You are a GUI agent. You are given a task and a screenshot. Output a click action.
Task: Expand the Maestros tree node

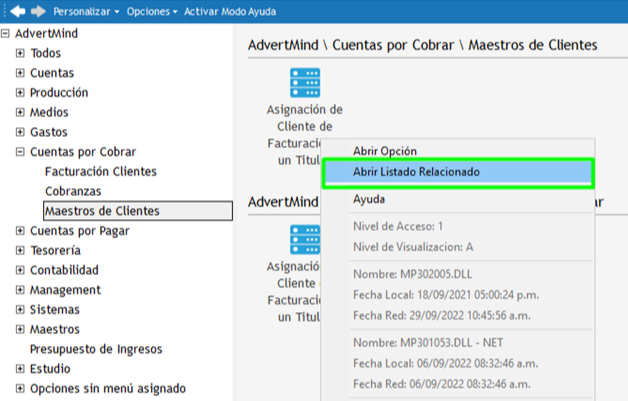pos(20,329)
